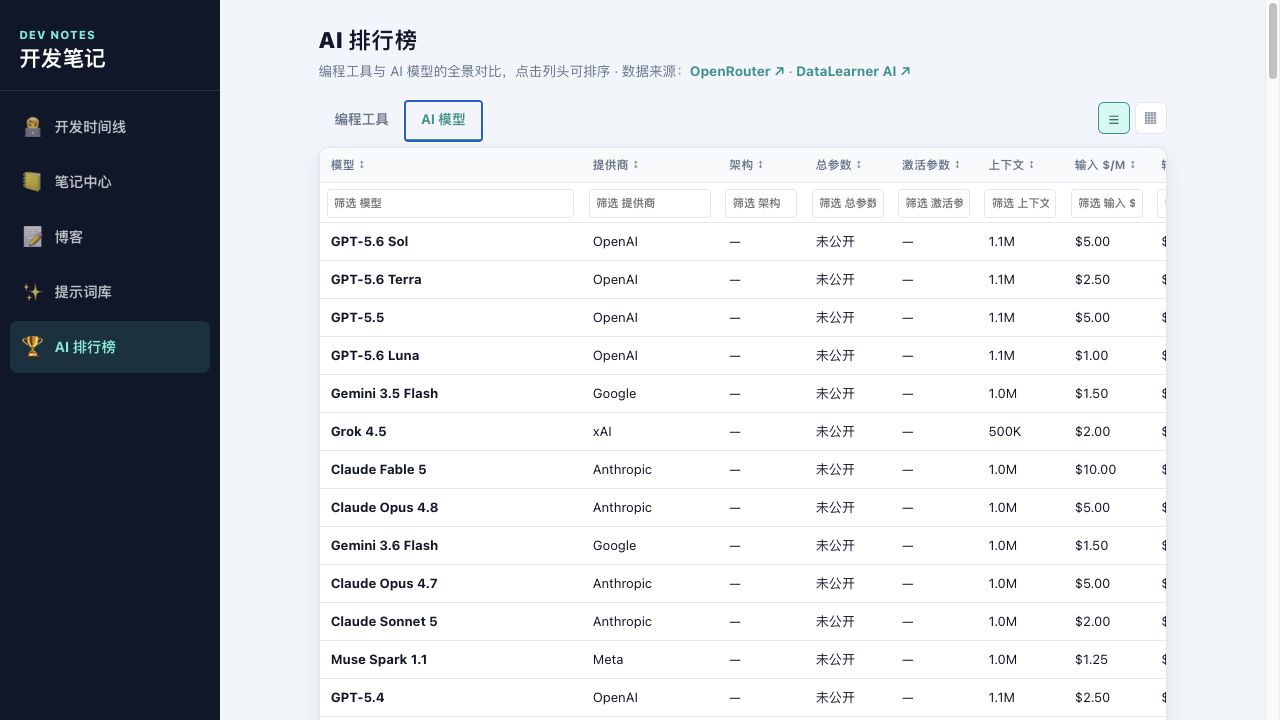This screenshot has height=720, width=1280.
Task: Click Anthropic provider in Claude Sonnet 5 row
Action: click(x=622, y=622)
